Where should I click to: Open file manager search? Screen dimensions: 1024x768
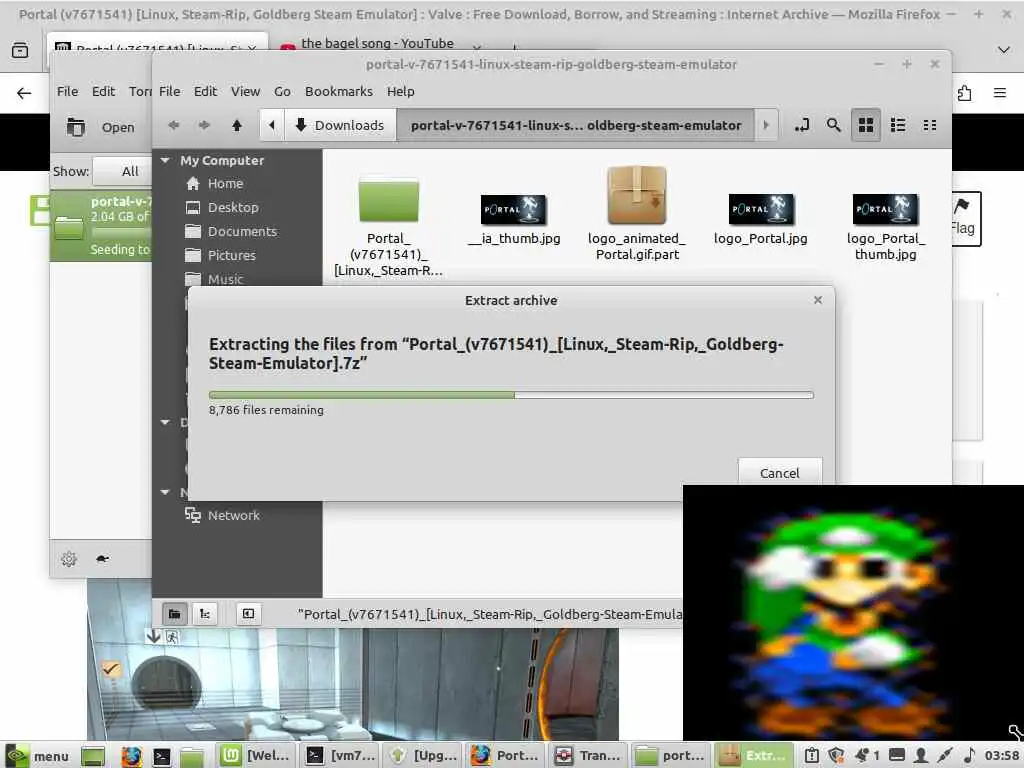833,125
